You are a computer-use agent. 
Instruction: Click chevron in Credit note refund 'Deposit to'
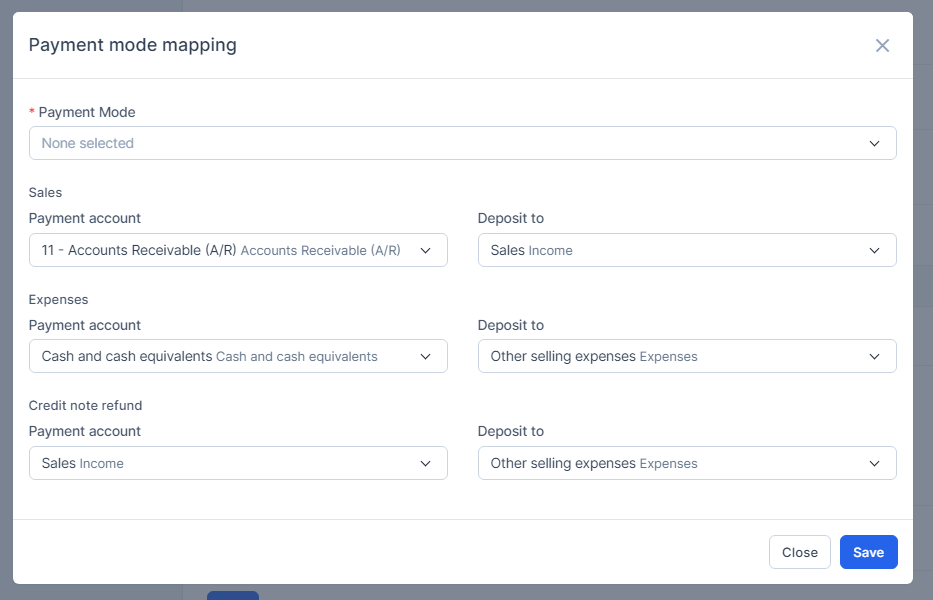(874, 463)
